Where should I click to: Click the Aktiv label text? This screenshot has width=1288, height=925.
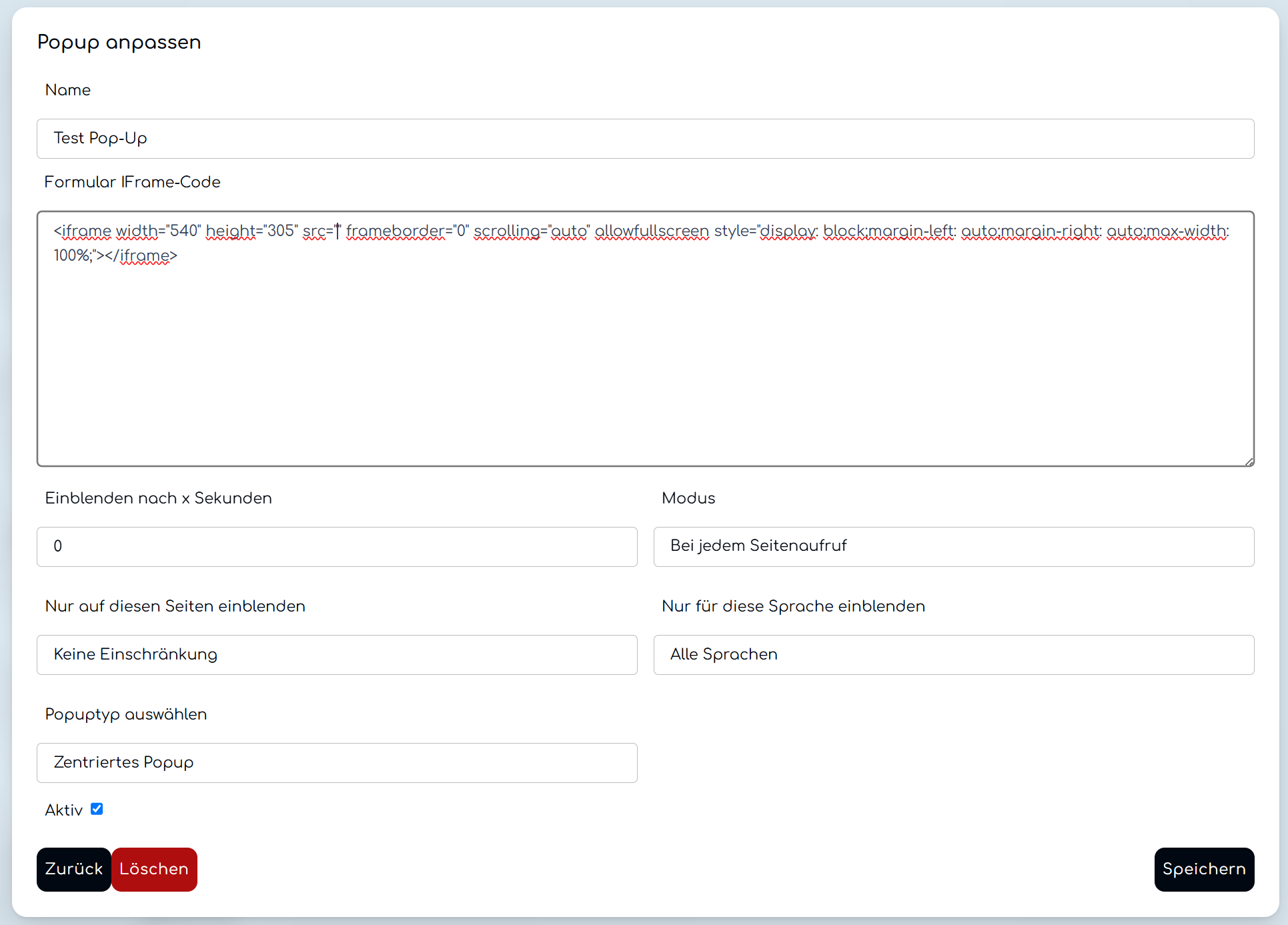tap(63, 810)
